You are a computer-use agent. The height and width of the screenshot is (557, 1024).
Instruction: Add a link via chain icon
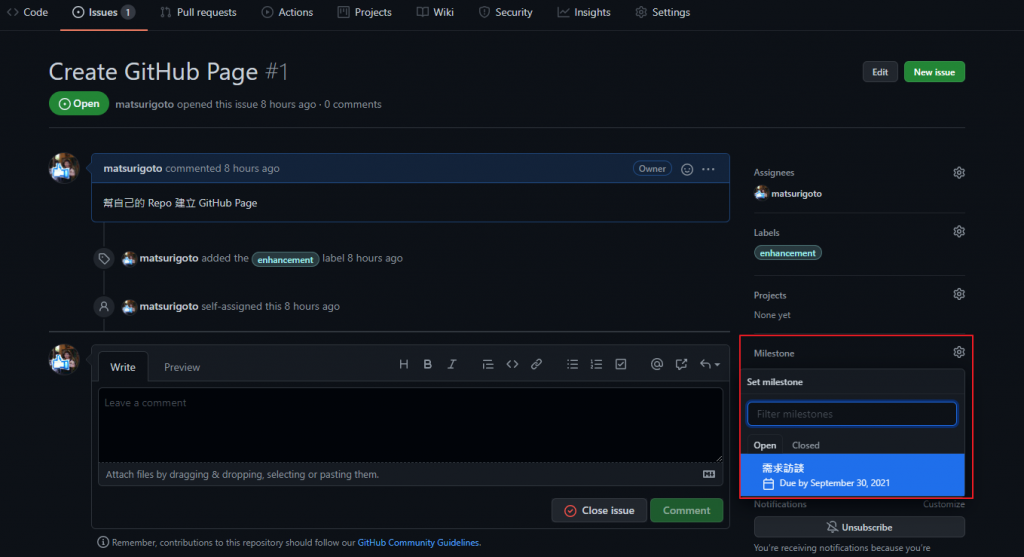[x=536, y=364]
